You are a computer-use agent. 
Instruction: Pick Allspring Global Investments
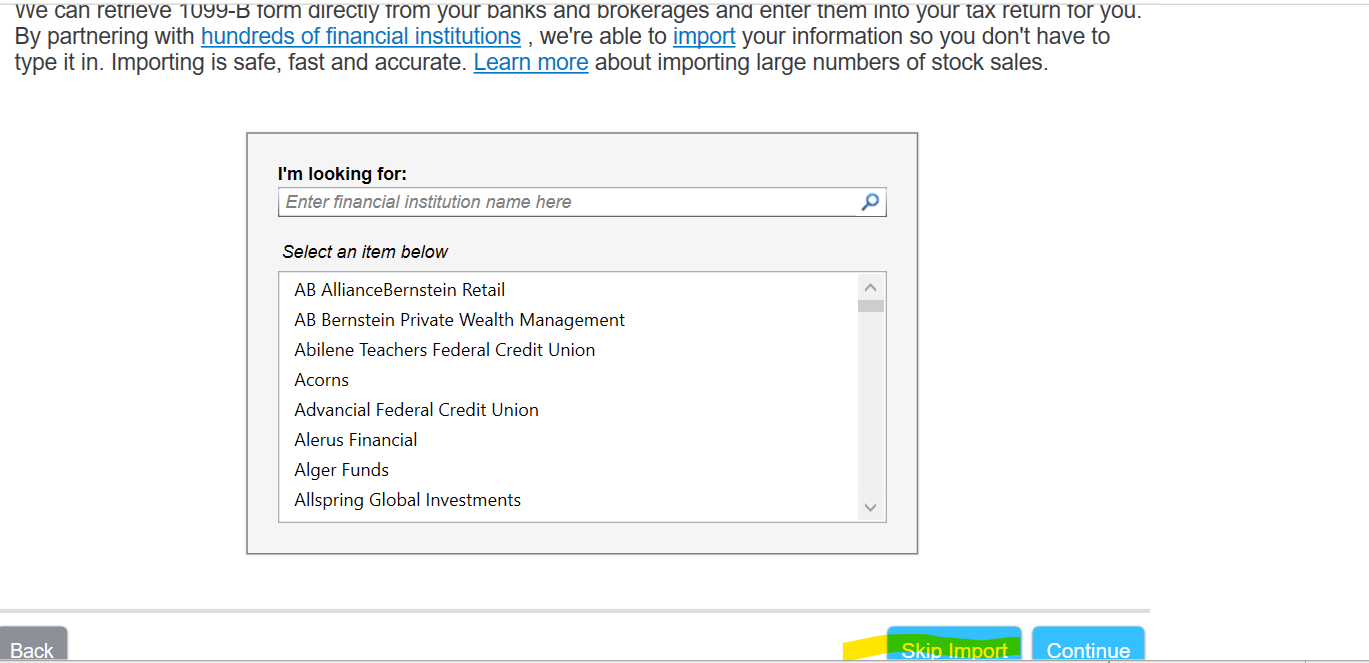[569, 500]
